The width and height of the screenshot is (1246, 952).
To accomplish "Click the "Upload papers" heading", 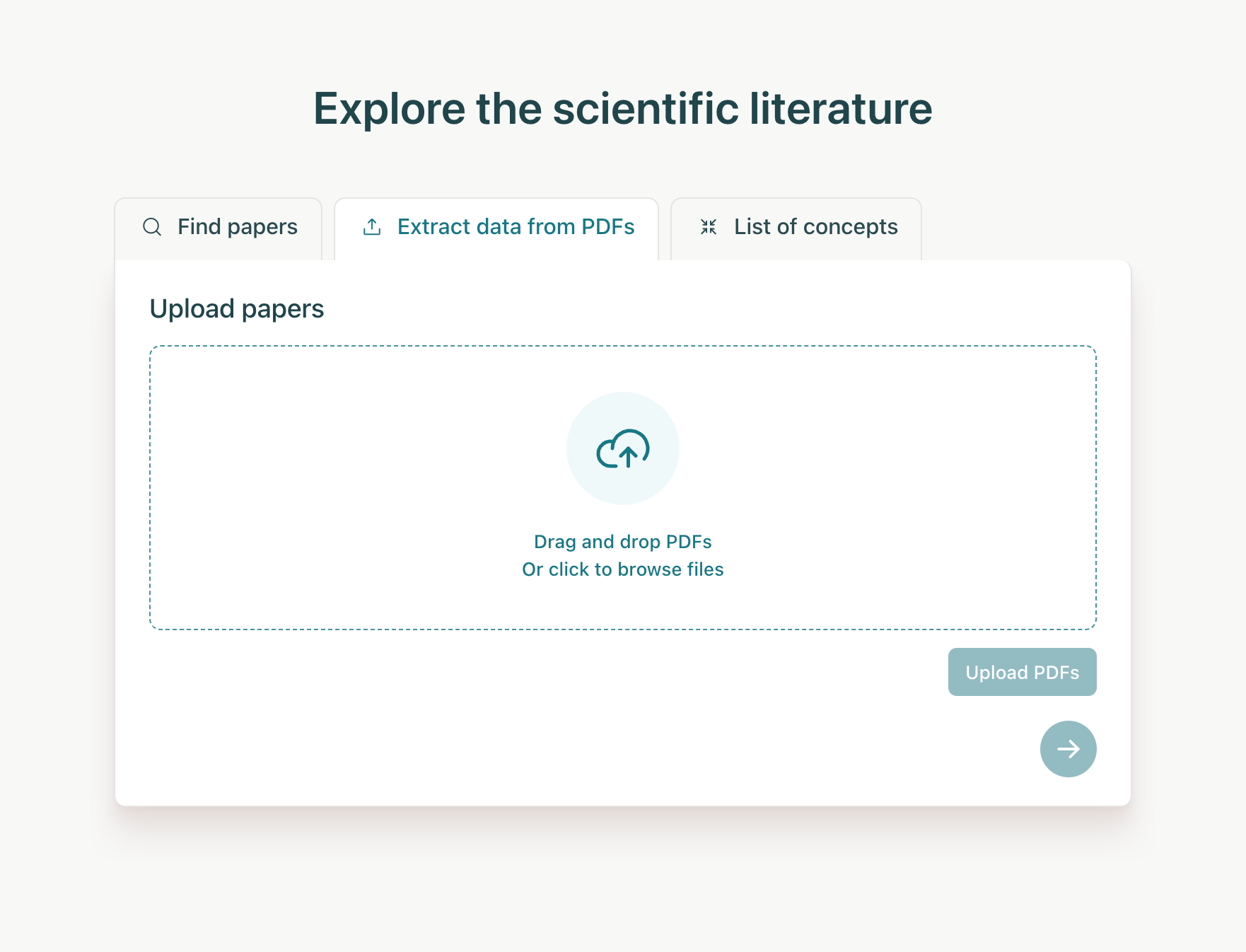I will point(237,309).
